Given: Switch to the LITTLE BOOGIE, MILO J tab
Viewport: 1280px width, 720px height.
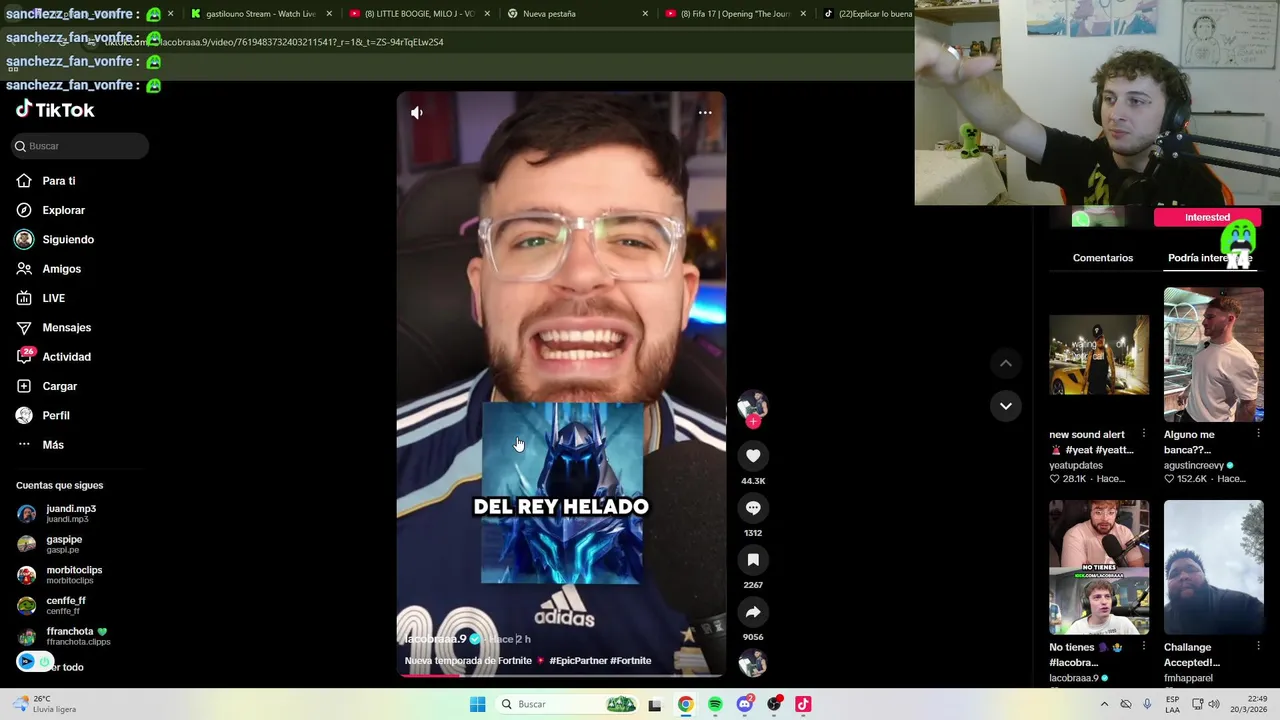Looking at the screenshot, I should 420,14.
